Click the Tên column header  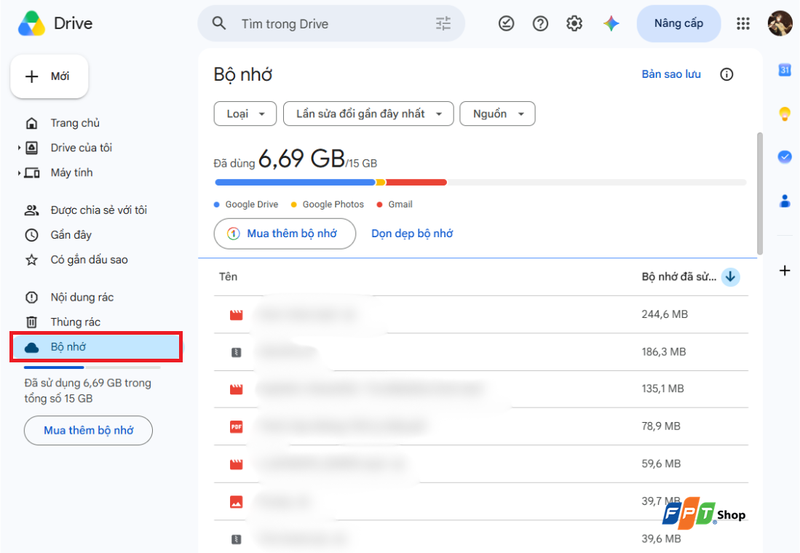[x=228, y=276]
